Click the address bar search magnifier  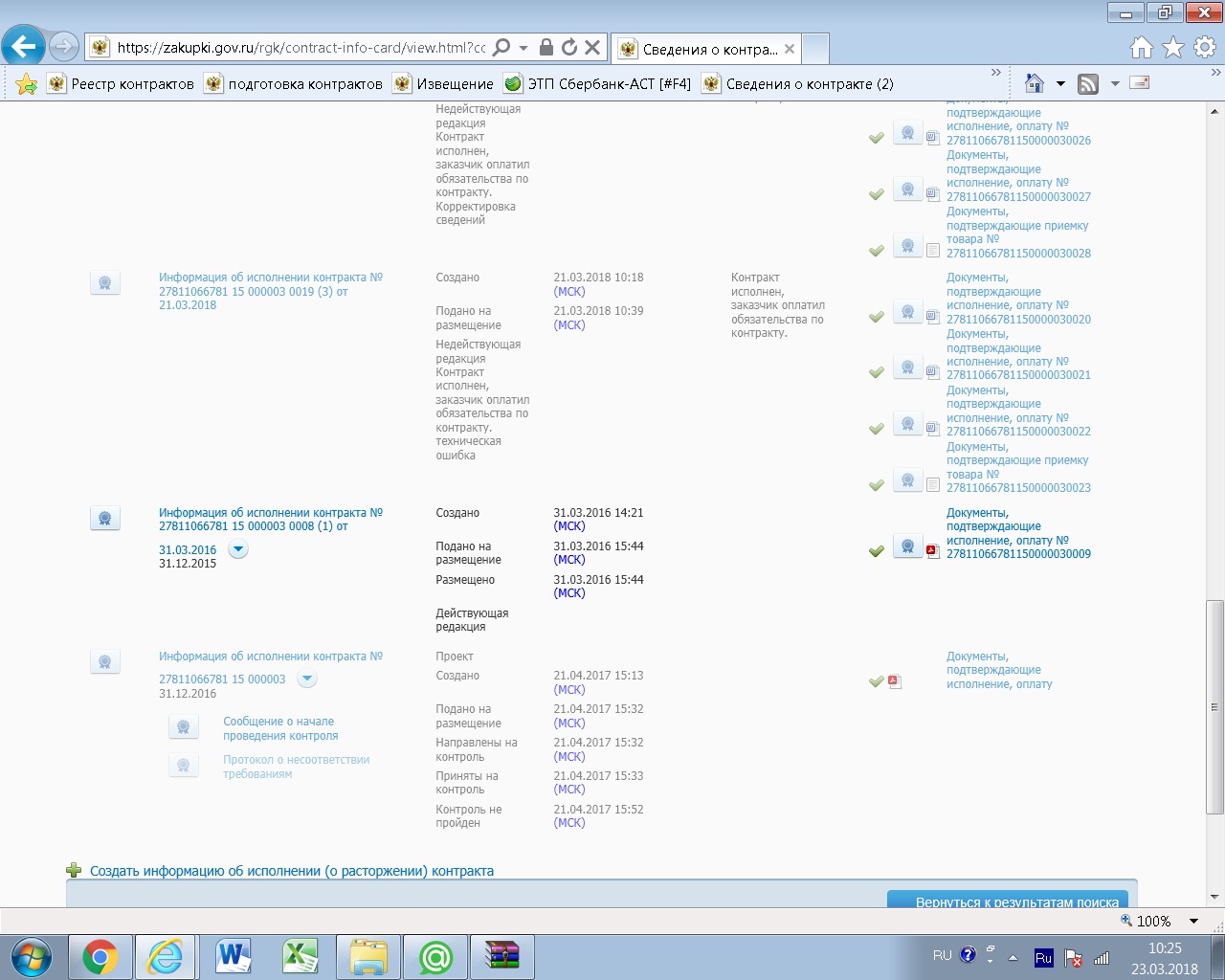pos(501,47)
